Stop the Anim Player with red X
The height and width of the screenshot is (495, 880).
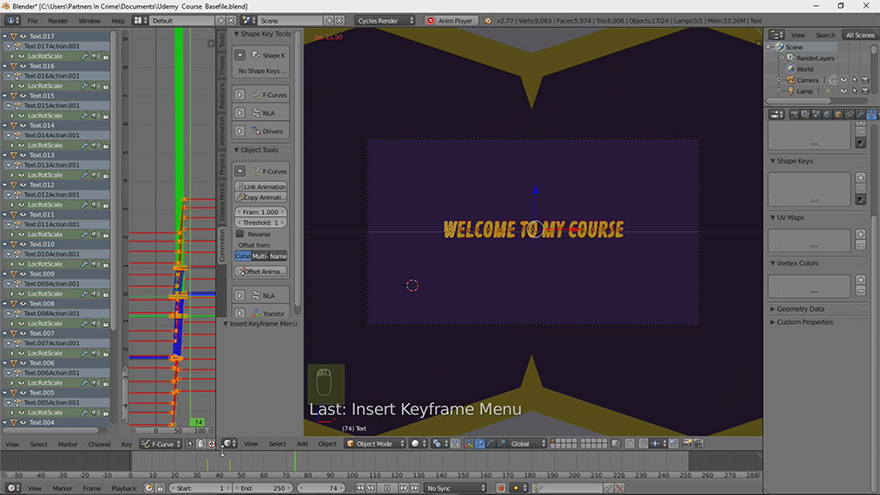coord(430,21)
